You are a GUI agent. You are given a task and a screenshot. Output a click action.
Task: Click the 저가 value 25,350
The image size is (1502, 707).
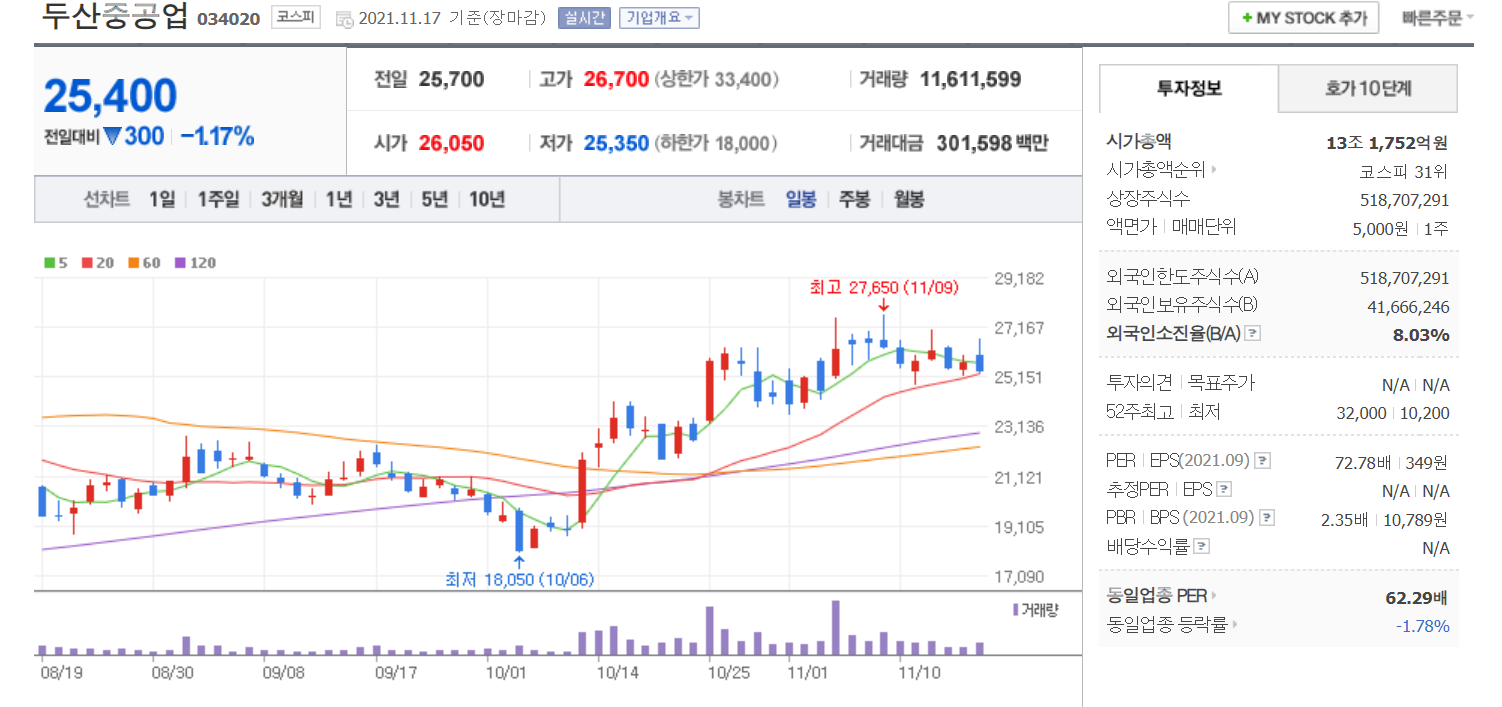tap(616, 143)
